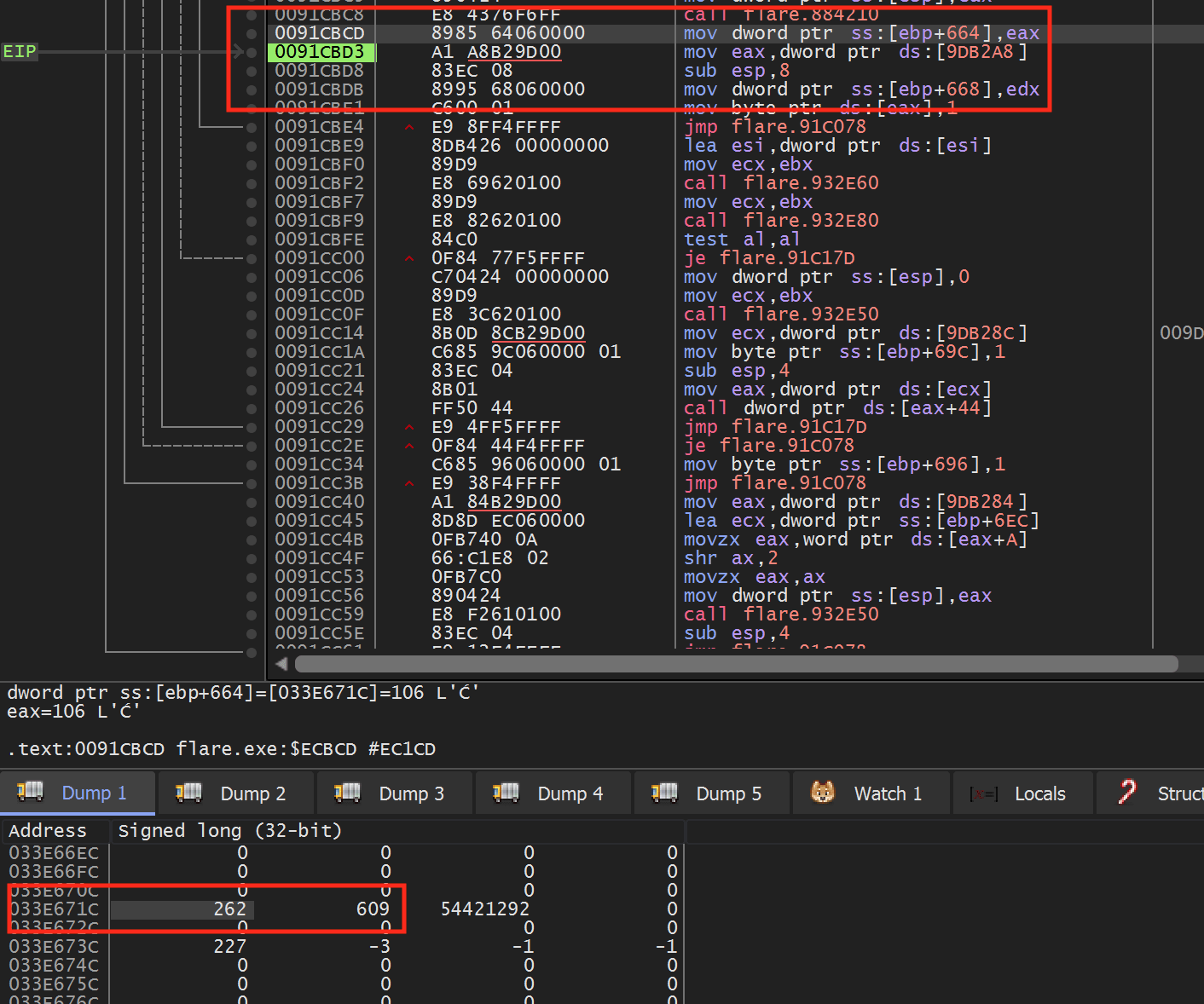Click the disassembly horizontal scrollbar thumb
1204x1004 pixels.
(736, 664)
